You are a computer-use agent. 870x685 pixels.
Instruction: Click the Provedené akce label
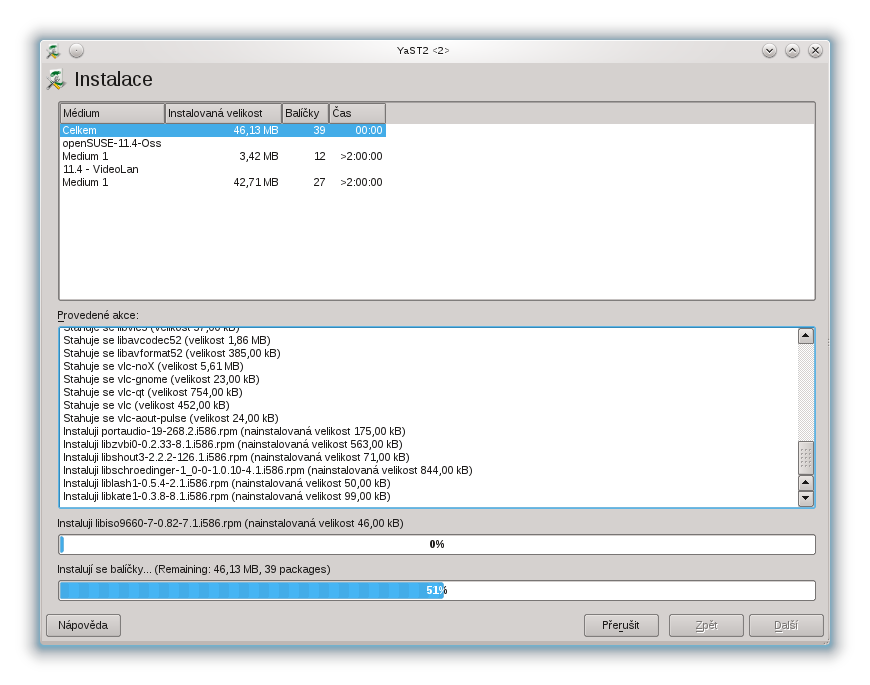(98, 316)
